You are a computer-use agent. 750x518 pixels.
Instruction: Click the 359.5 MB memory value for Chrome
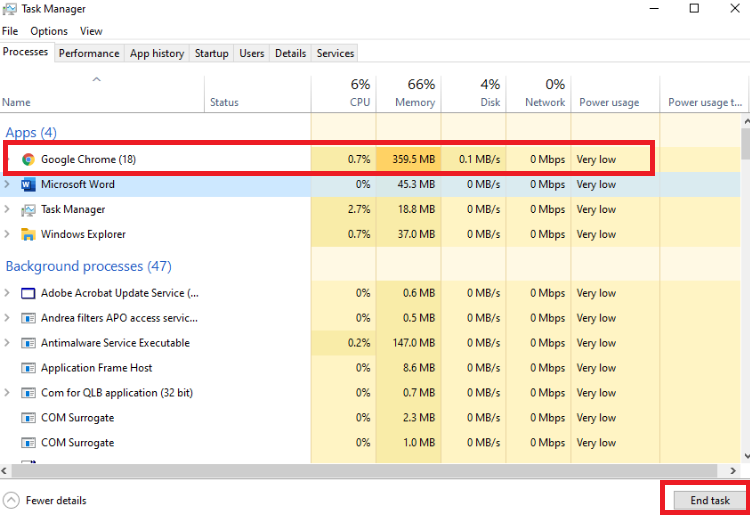(x=414, y=159)
